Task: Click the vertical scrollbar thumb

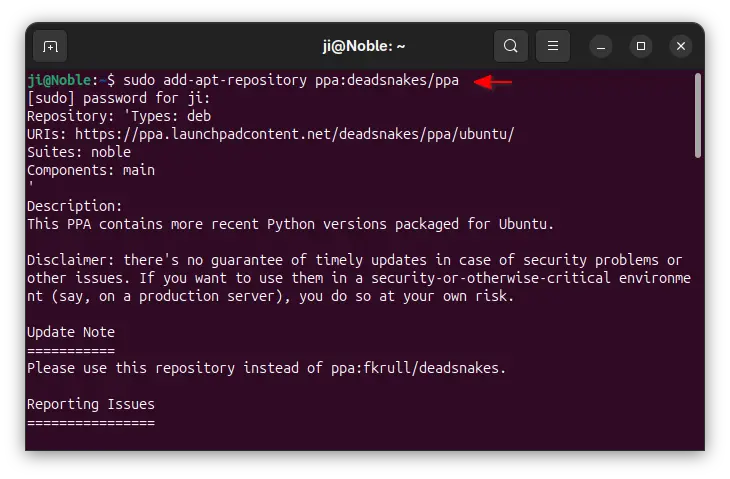Action: (x=697, y=115)
